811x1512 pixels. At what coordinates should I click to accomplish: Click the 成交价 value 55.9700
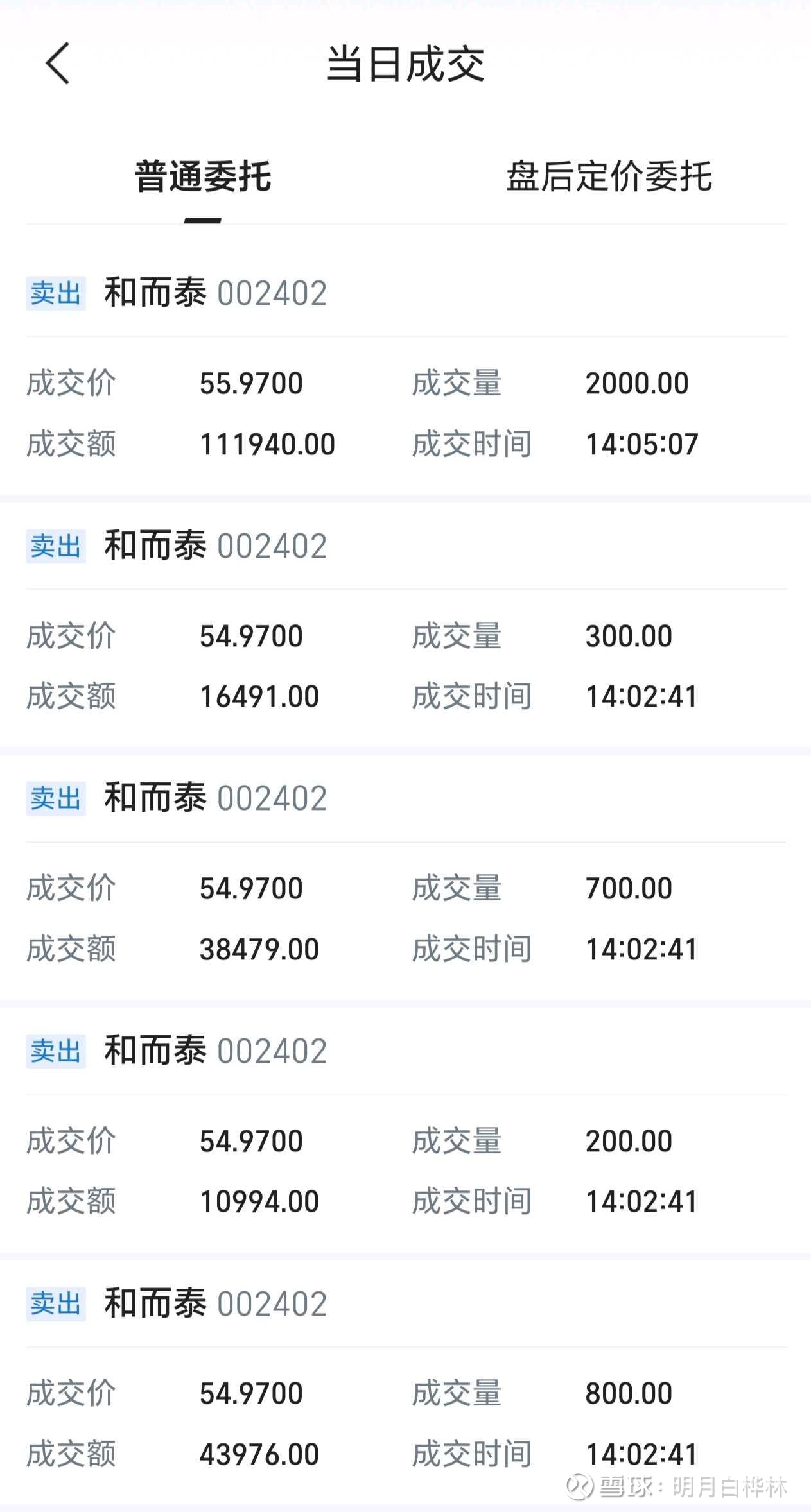pyautogui.click(x=251, y=383)
